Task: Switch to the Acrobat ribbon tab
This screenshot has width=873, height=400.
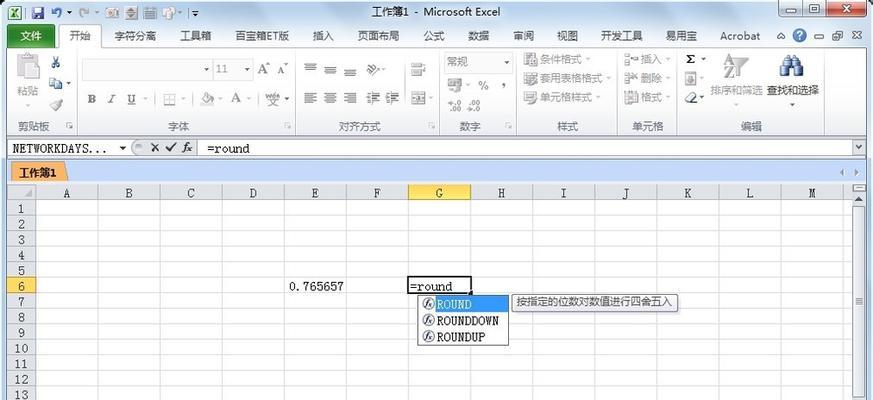Action: tap(739, 36)
